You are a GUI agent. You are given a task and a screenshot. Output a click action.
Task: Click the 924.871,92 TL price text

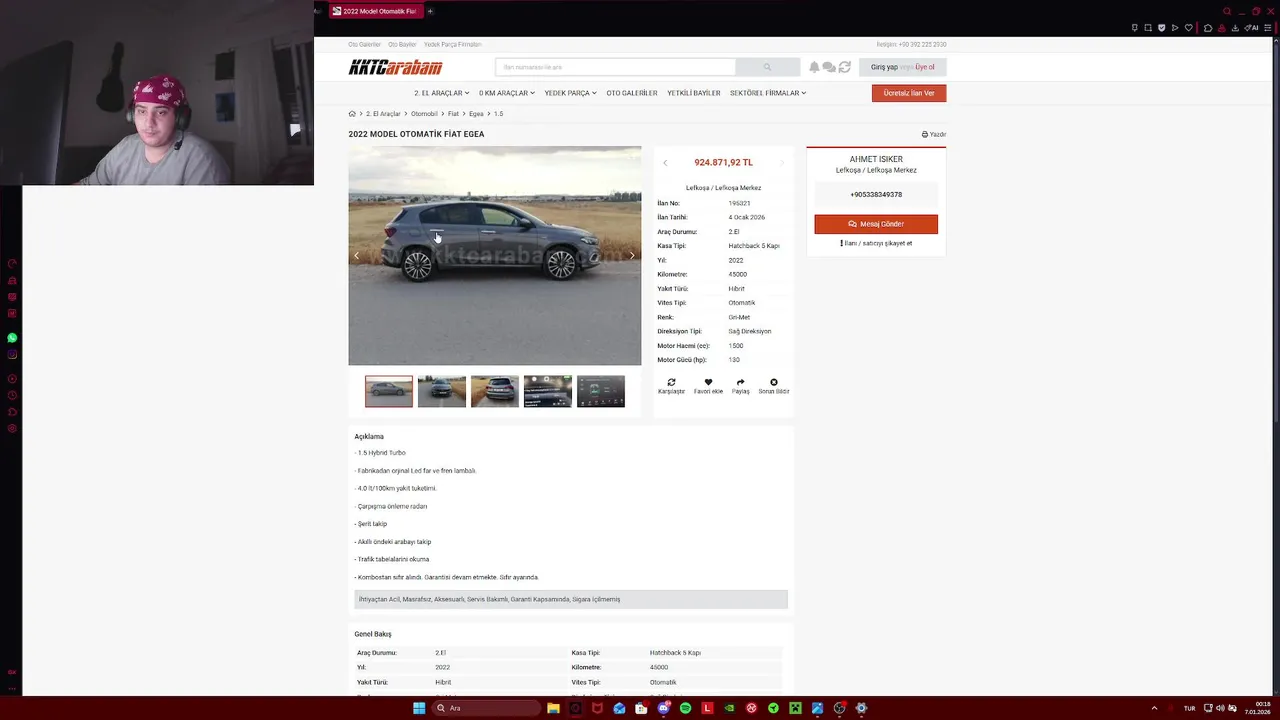(724, 163)
